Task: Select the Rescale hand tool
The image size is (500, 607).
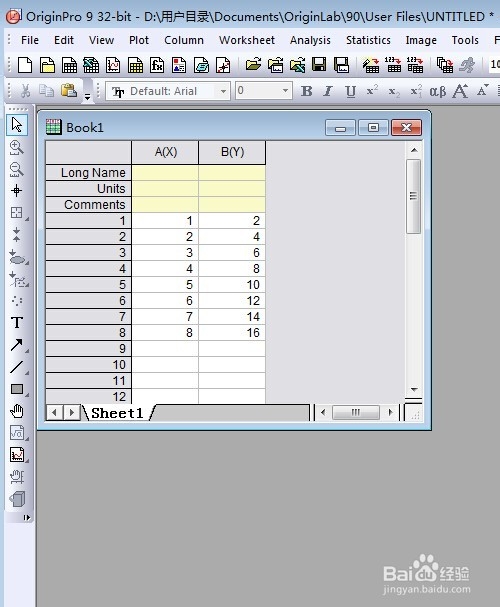Action: coord(17,477)
